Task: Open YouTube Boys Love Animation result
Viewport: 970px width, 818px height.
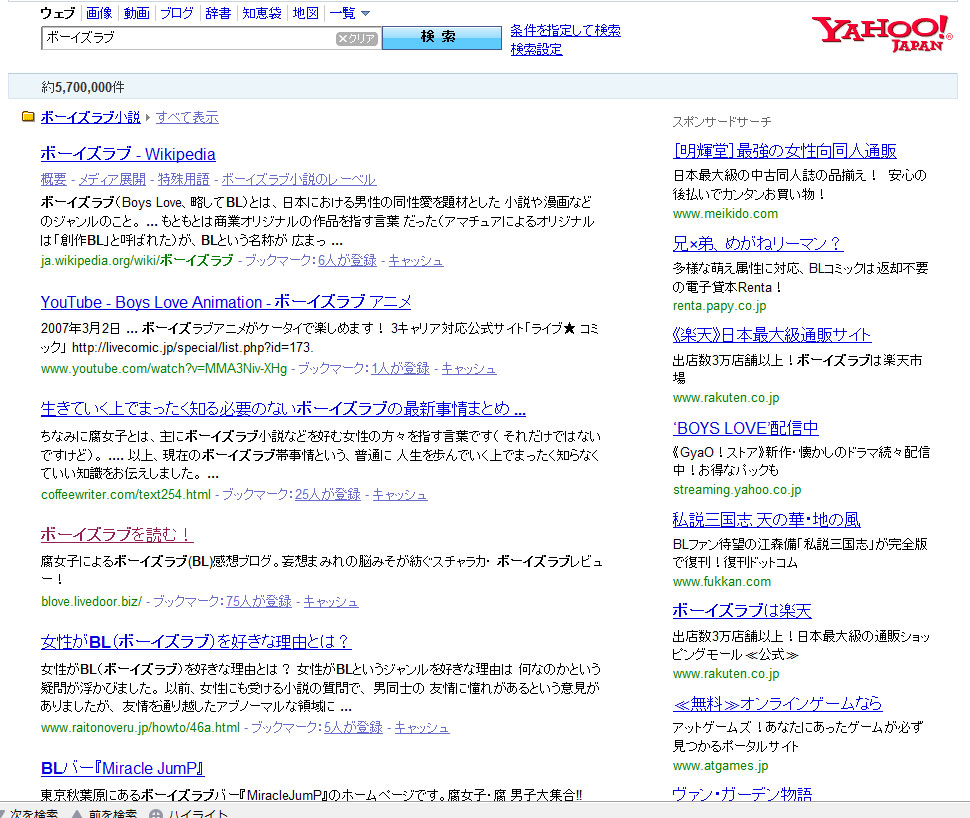Action: click(226, 302)
